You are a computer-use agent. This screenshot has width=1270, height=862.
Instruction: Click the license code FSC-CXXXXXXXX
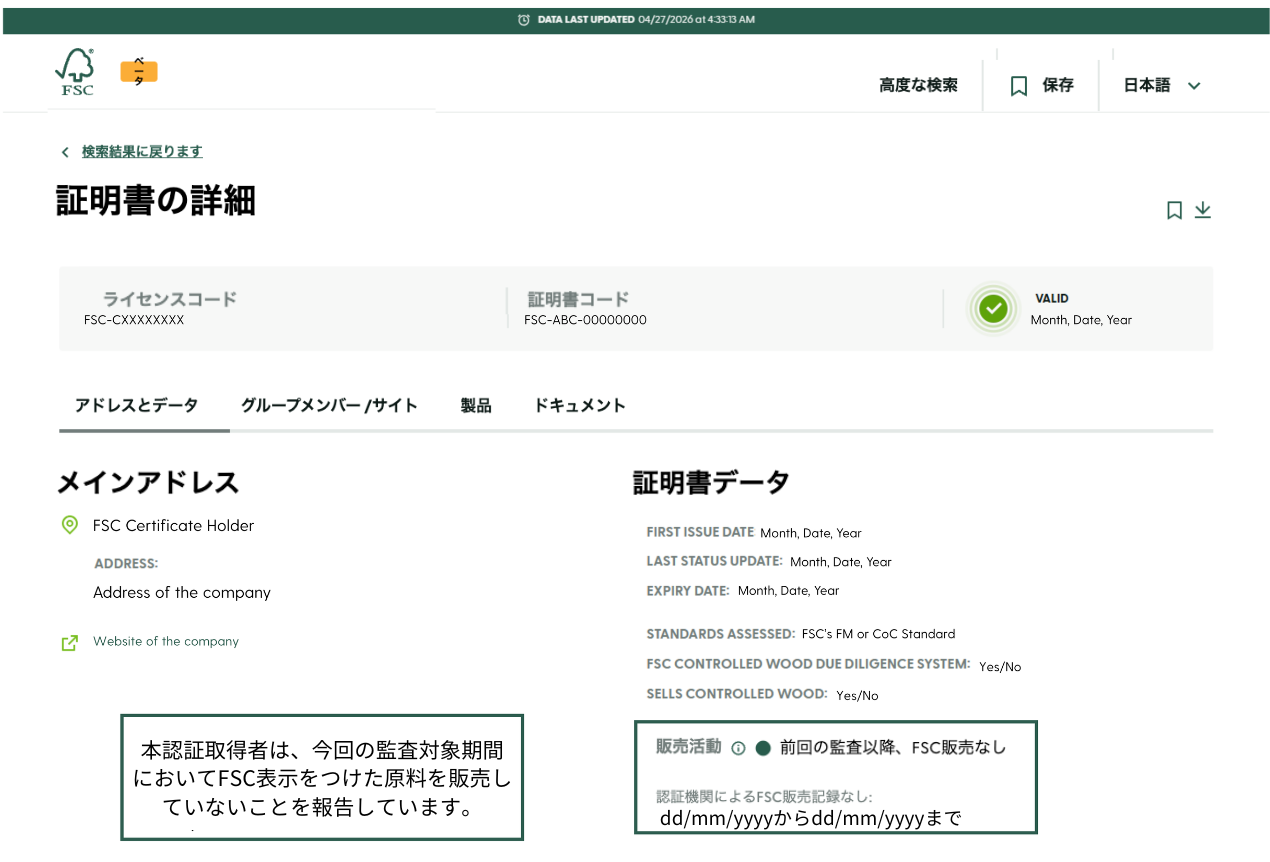pyautogui.click(x=134, y=321)
